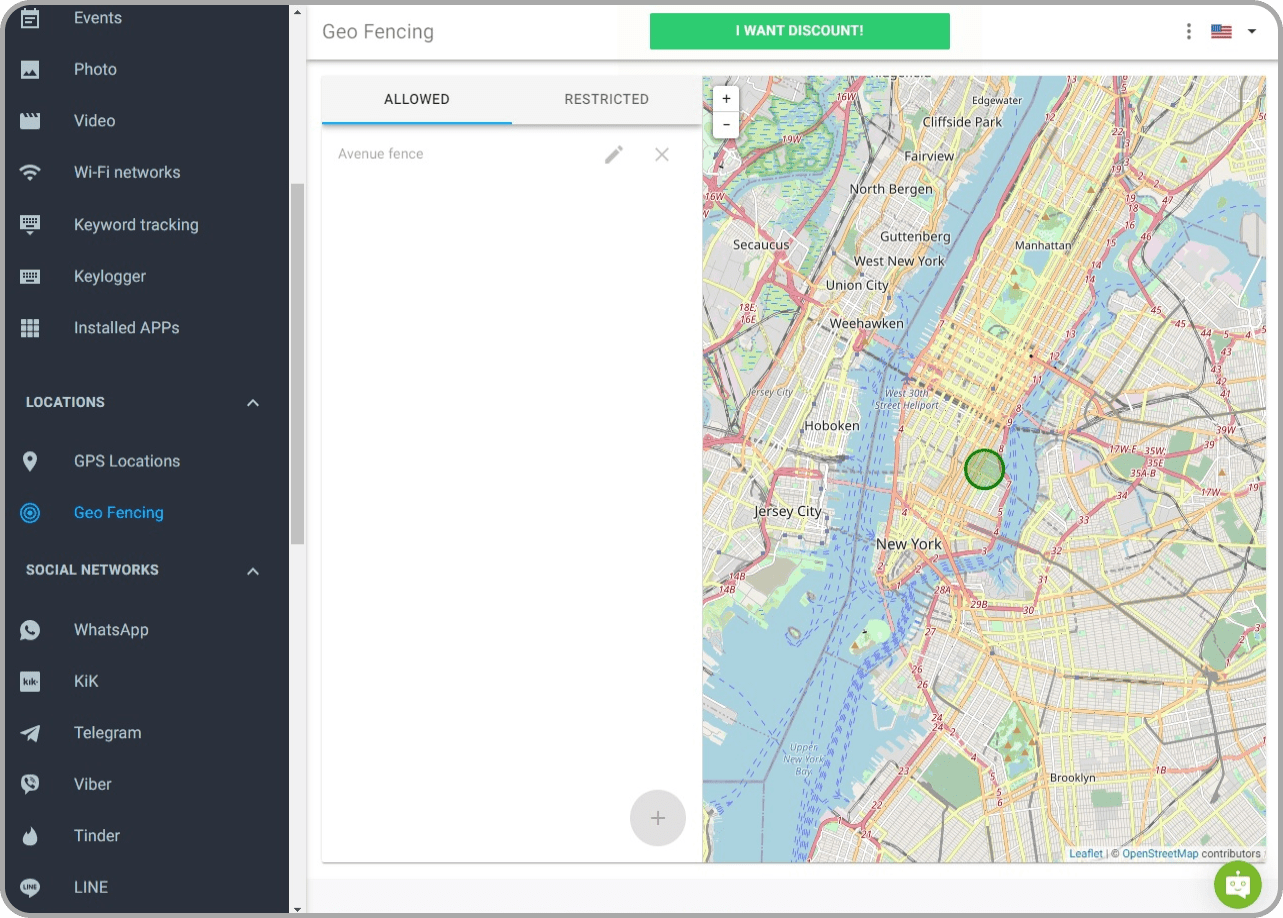The image size is (1283, 918).
Task: Open the Events section icon
Action: coord(30,18)
